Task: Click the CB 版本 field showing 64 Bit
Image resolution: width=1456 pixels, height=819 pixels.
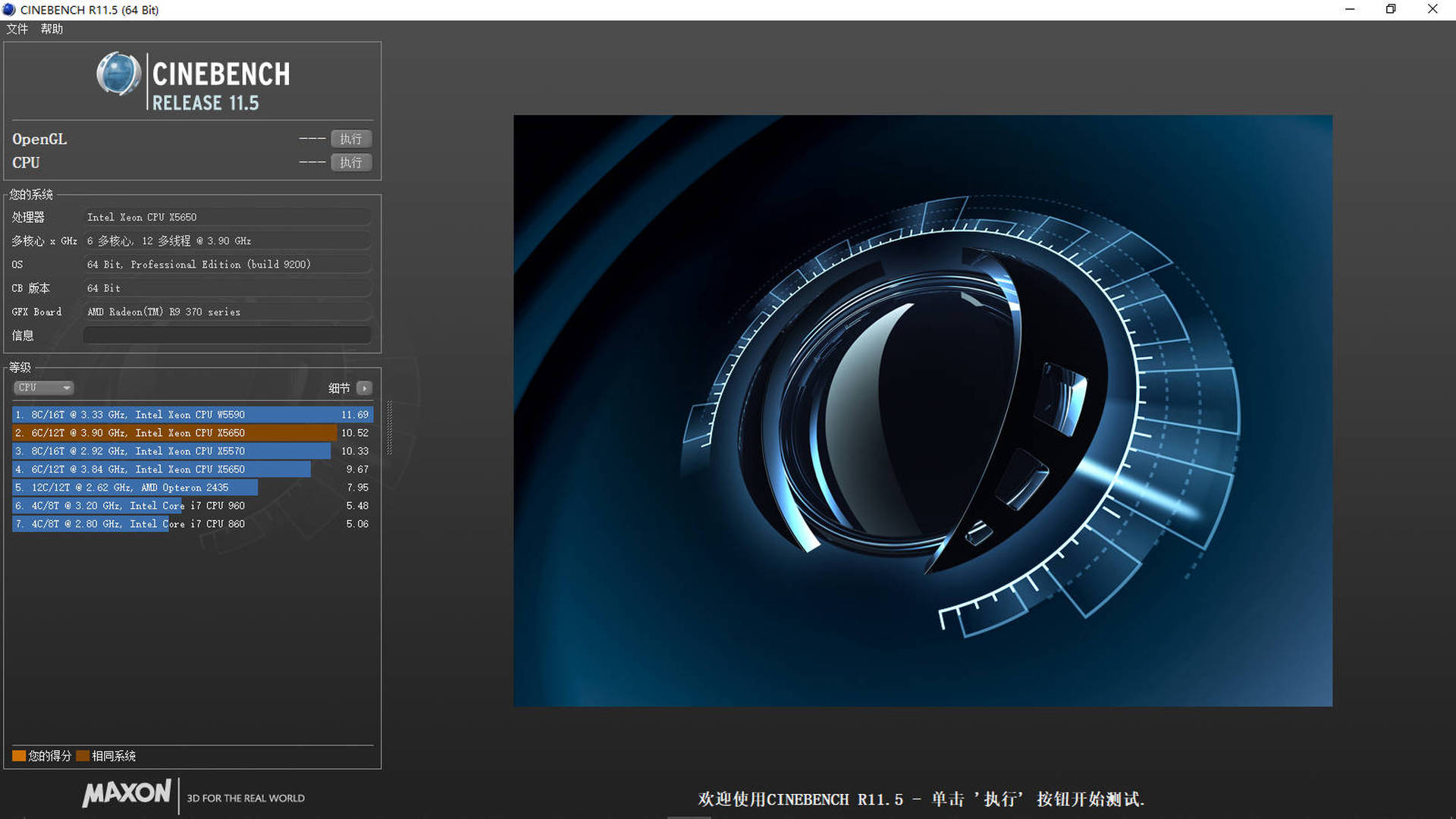Action: pos(227,288)
